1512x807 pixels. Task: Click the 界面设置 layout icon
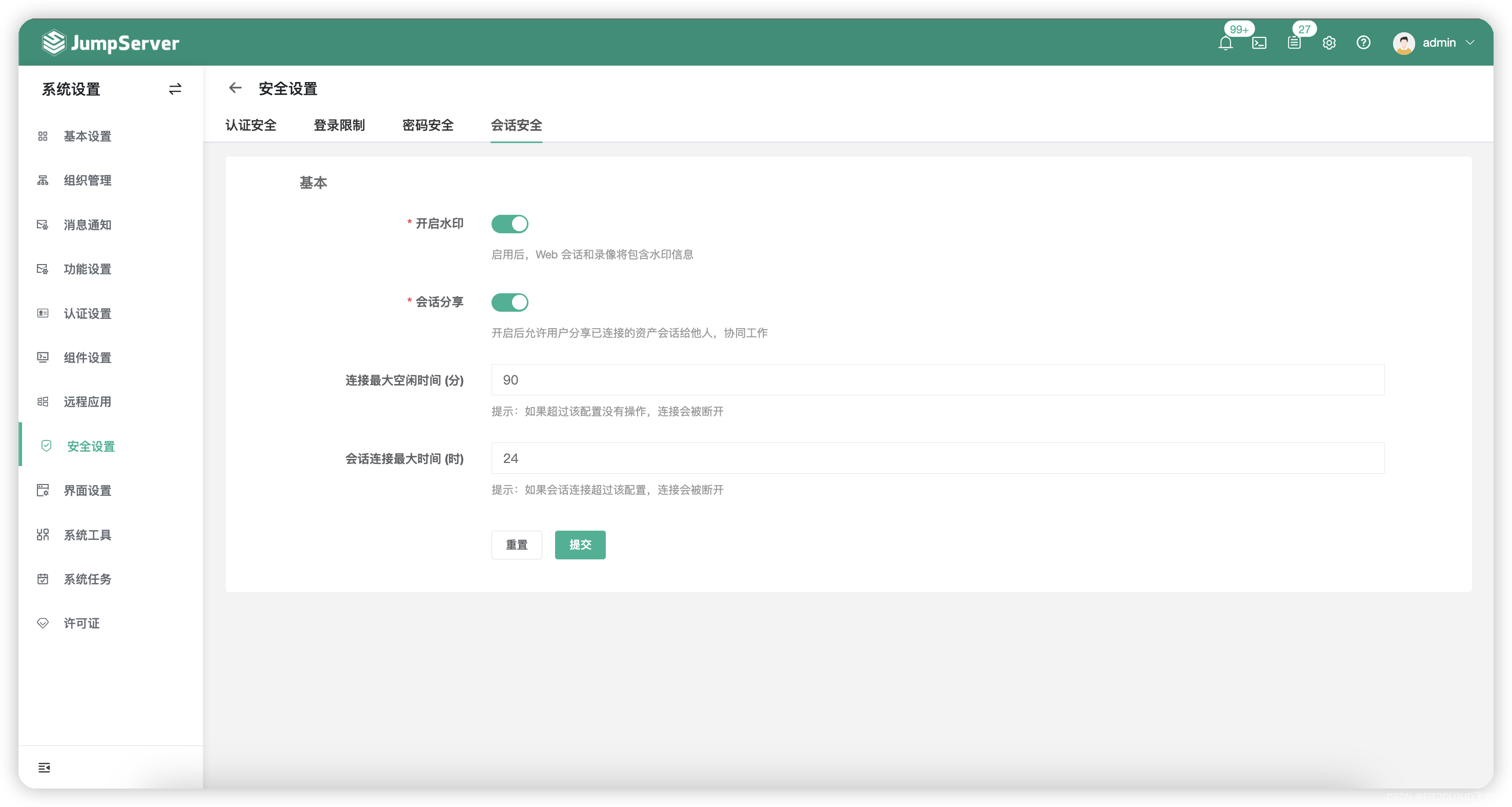tap(43, 491)
